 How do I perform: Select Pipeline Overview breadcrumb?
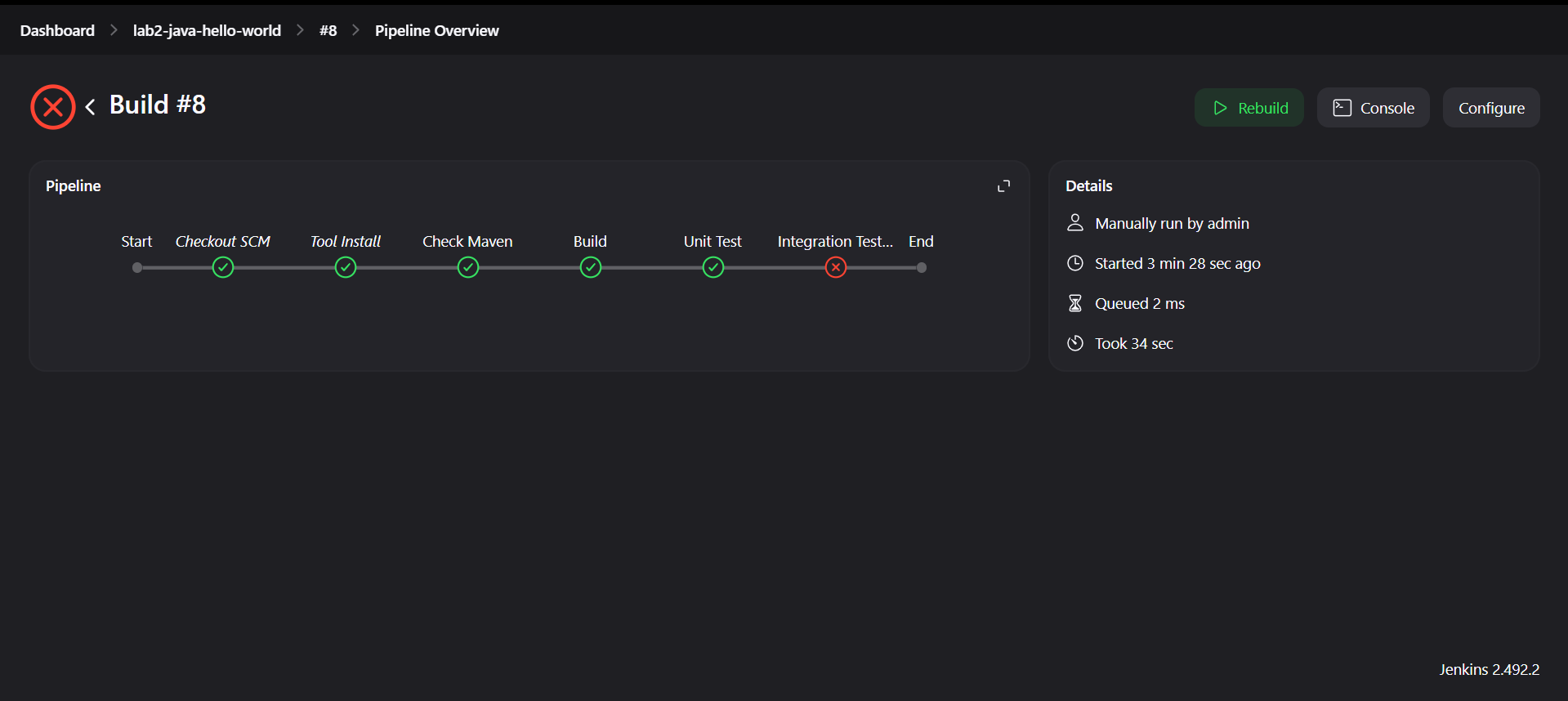coord(436,30)
